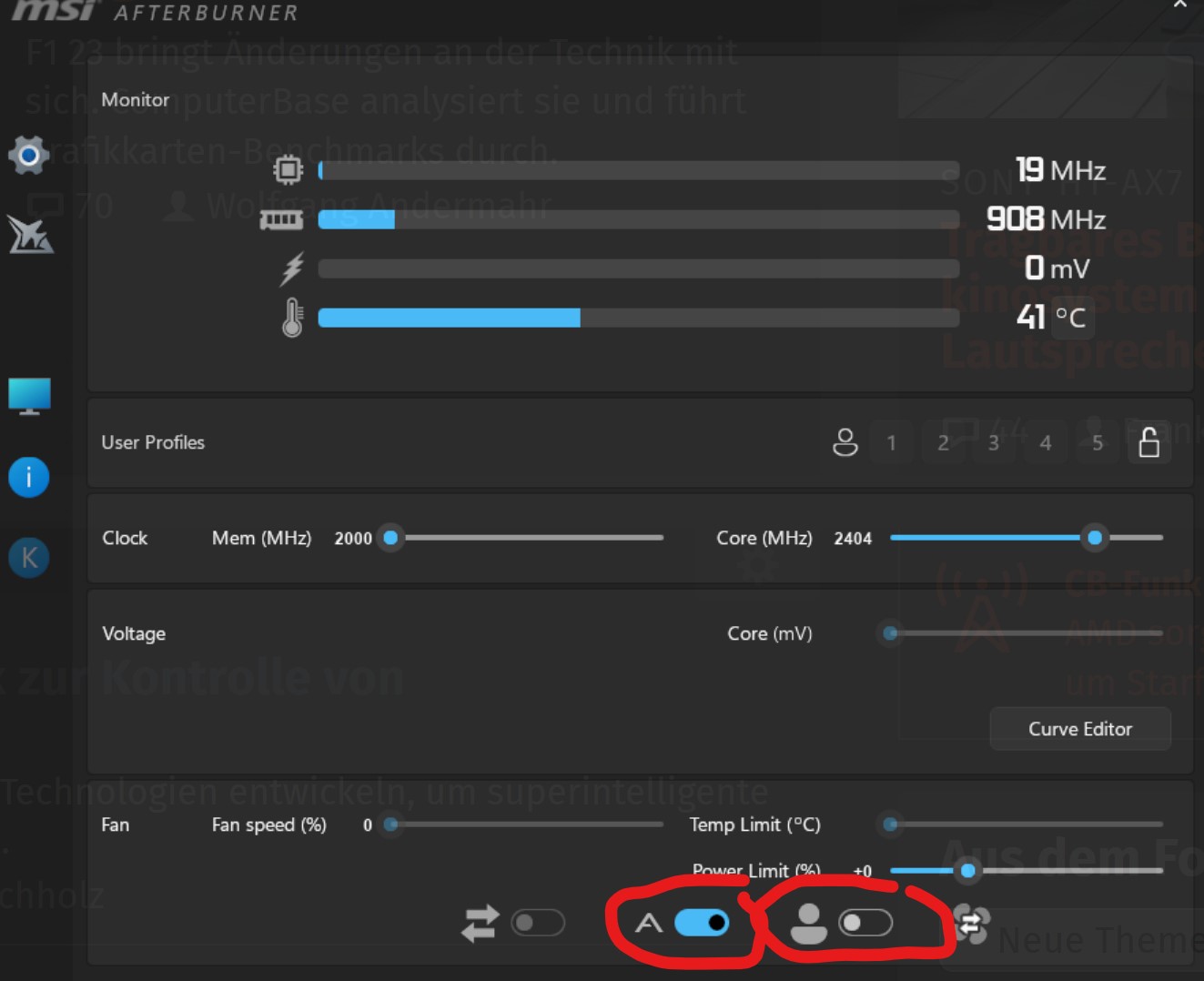Viewport: 1204px width, 981px height.
Task: Click the Fan speed (%) slider handle
Action: [390, 824]
